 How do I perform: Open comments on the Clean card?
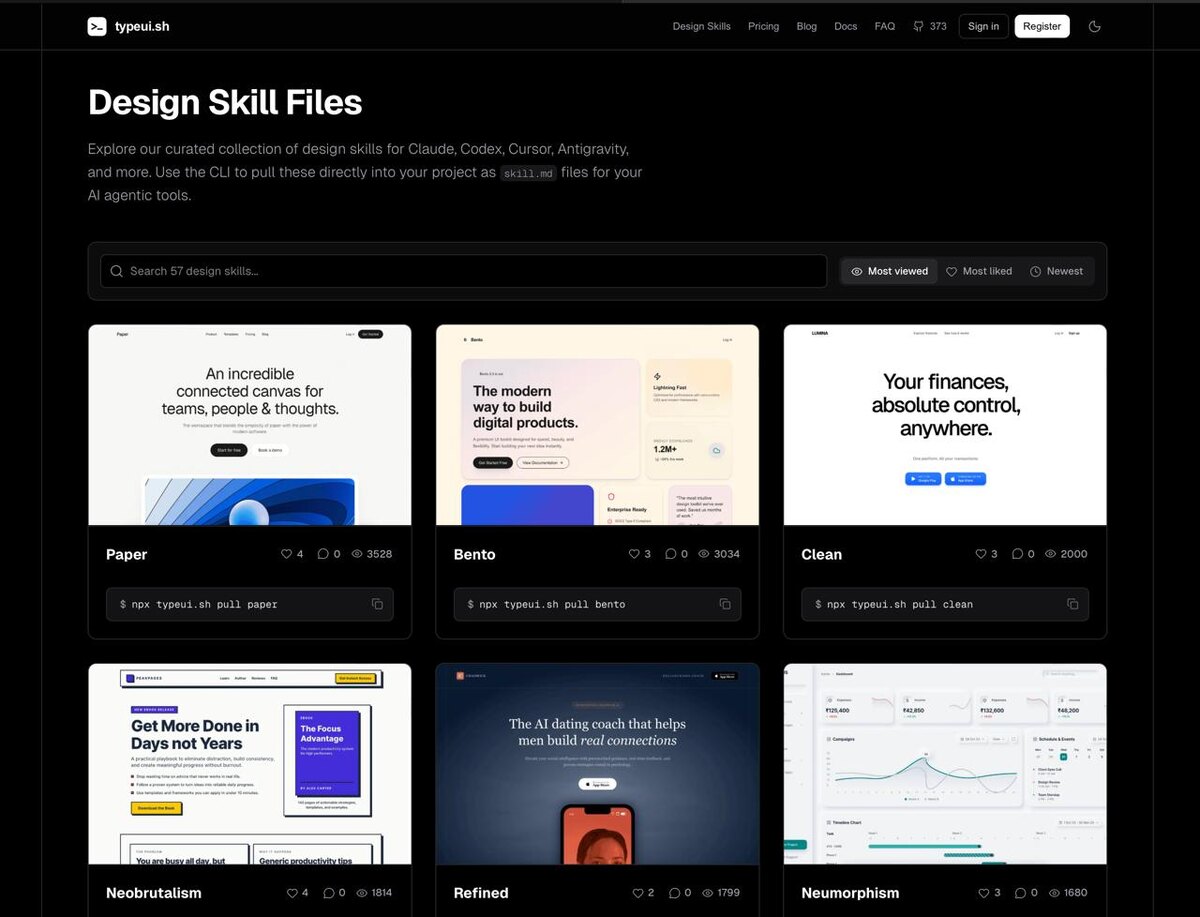point(1023,554)
